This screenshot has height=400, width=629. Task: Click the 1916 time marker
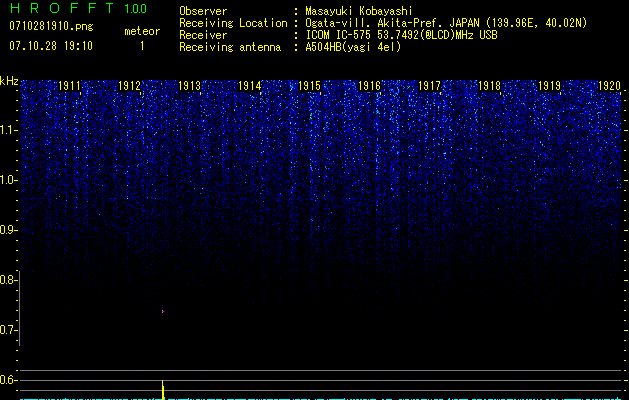(369, 86)
